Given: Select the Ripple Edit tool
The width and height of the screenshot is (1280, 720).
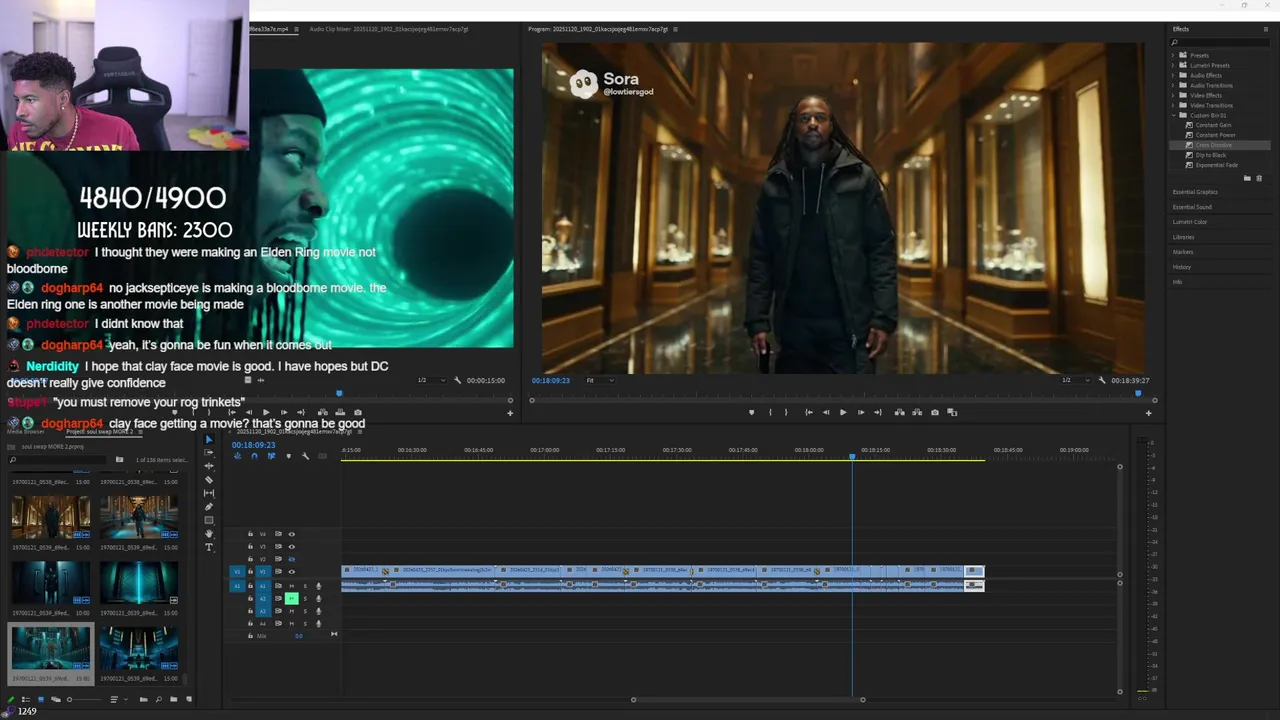Looking at the screenshot, I should click(x=209, y=466).
